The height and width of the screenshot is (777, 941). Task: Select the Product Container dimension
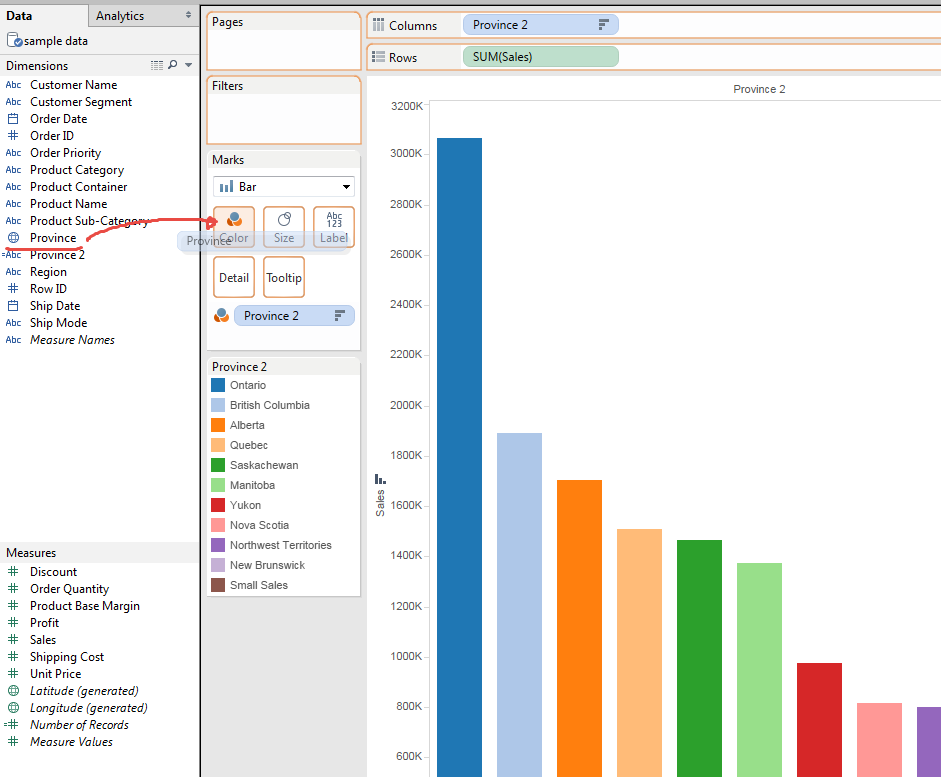click(x=79, y=187)
